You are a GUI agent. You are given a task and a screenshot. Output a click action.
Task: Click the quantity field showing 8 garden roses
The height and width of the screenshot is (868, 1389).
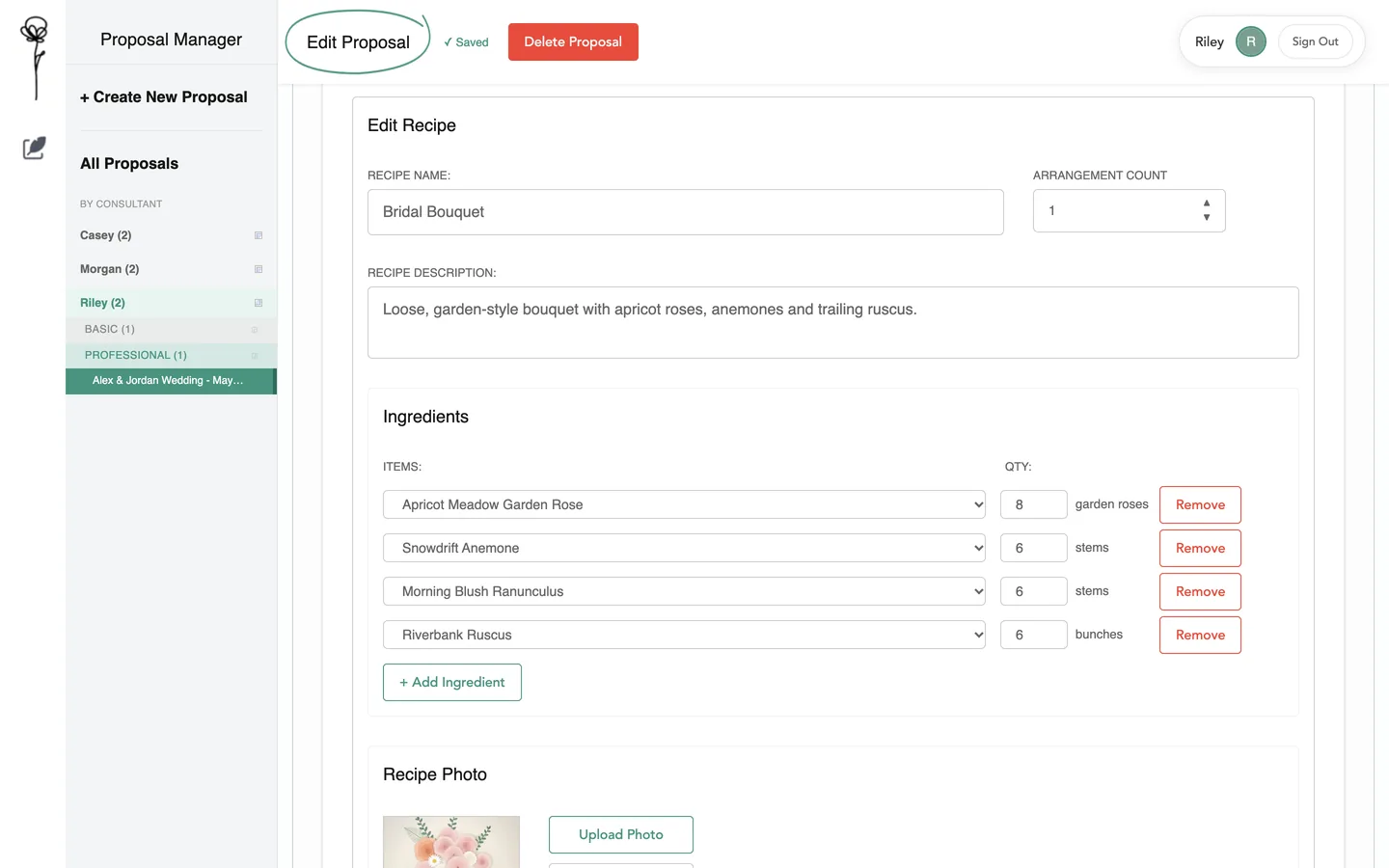pyautogui.click(x=1034, y=504)
